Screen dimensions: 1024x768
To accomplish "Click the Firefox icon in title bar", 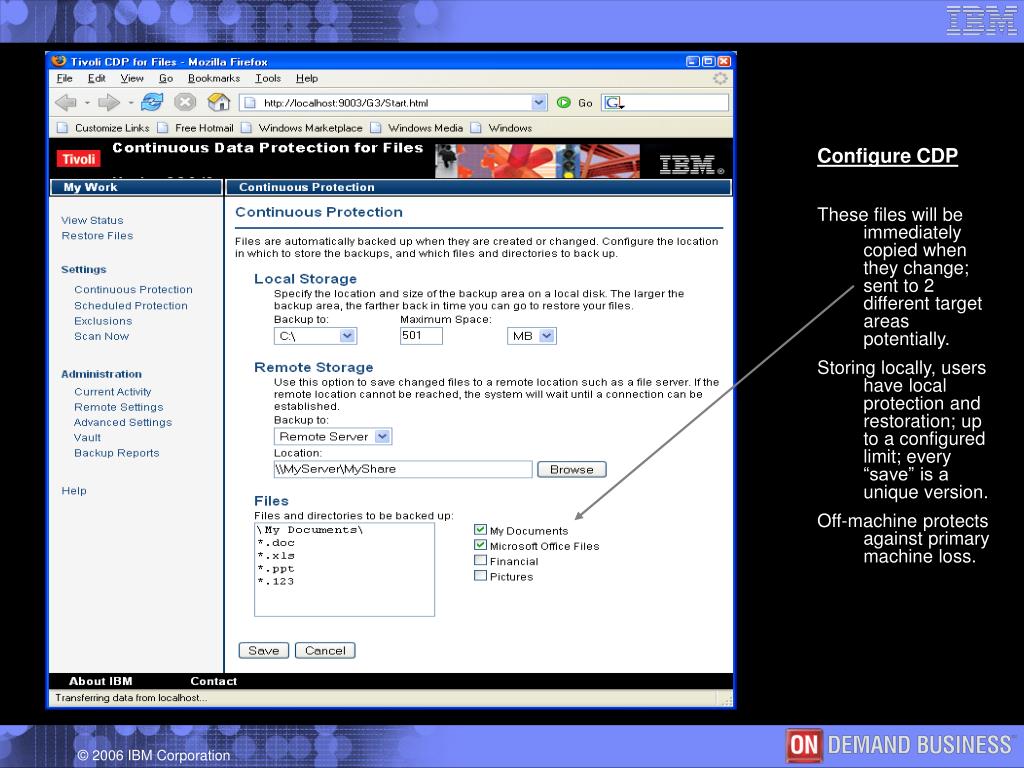I will [x=59, y=61].
